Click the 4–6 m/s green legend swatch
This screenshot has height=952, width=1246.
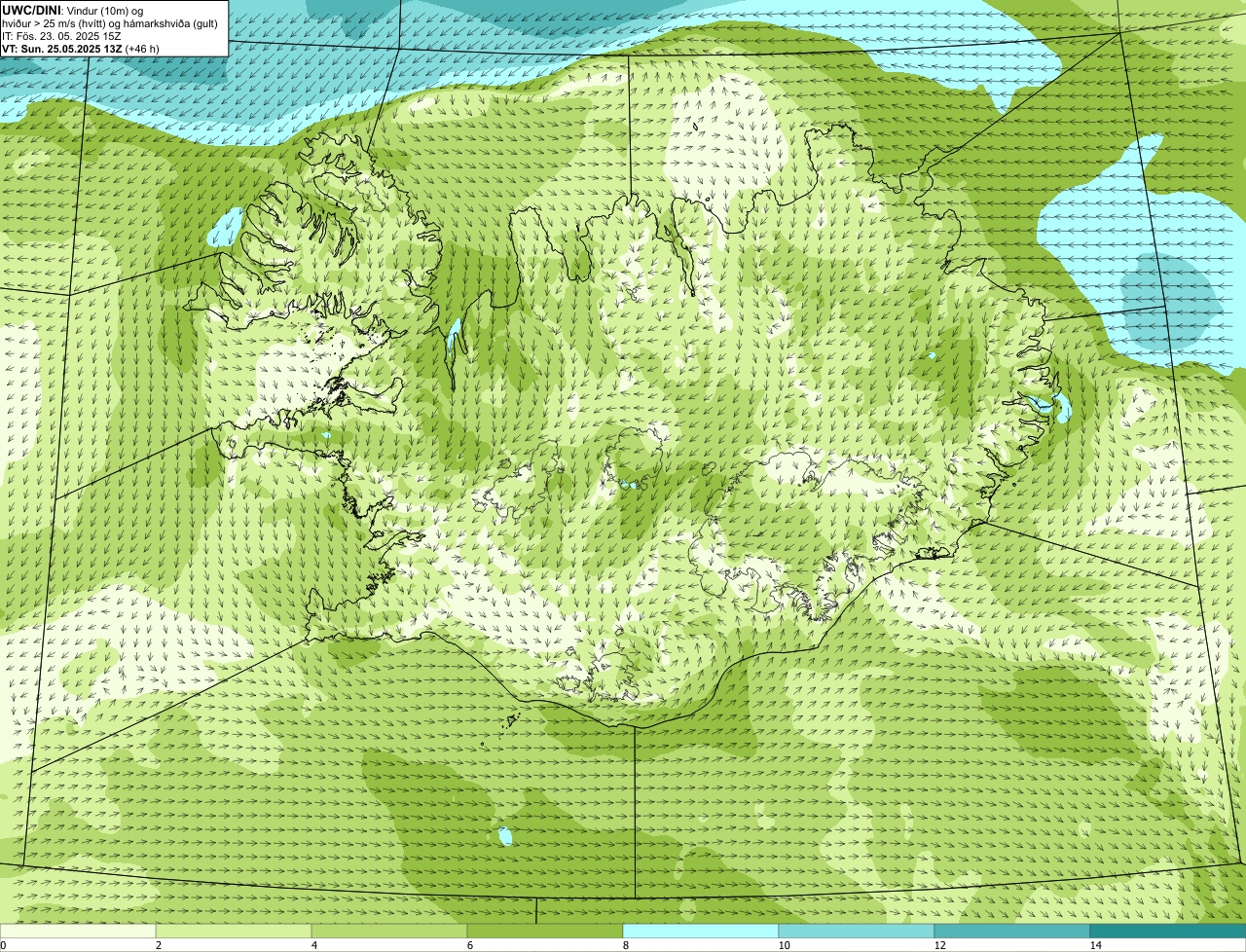389,931
